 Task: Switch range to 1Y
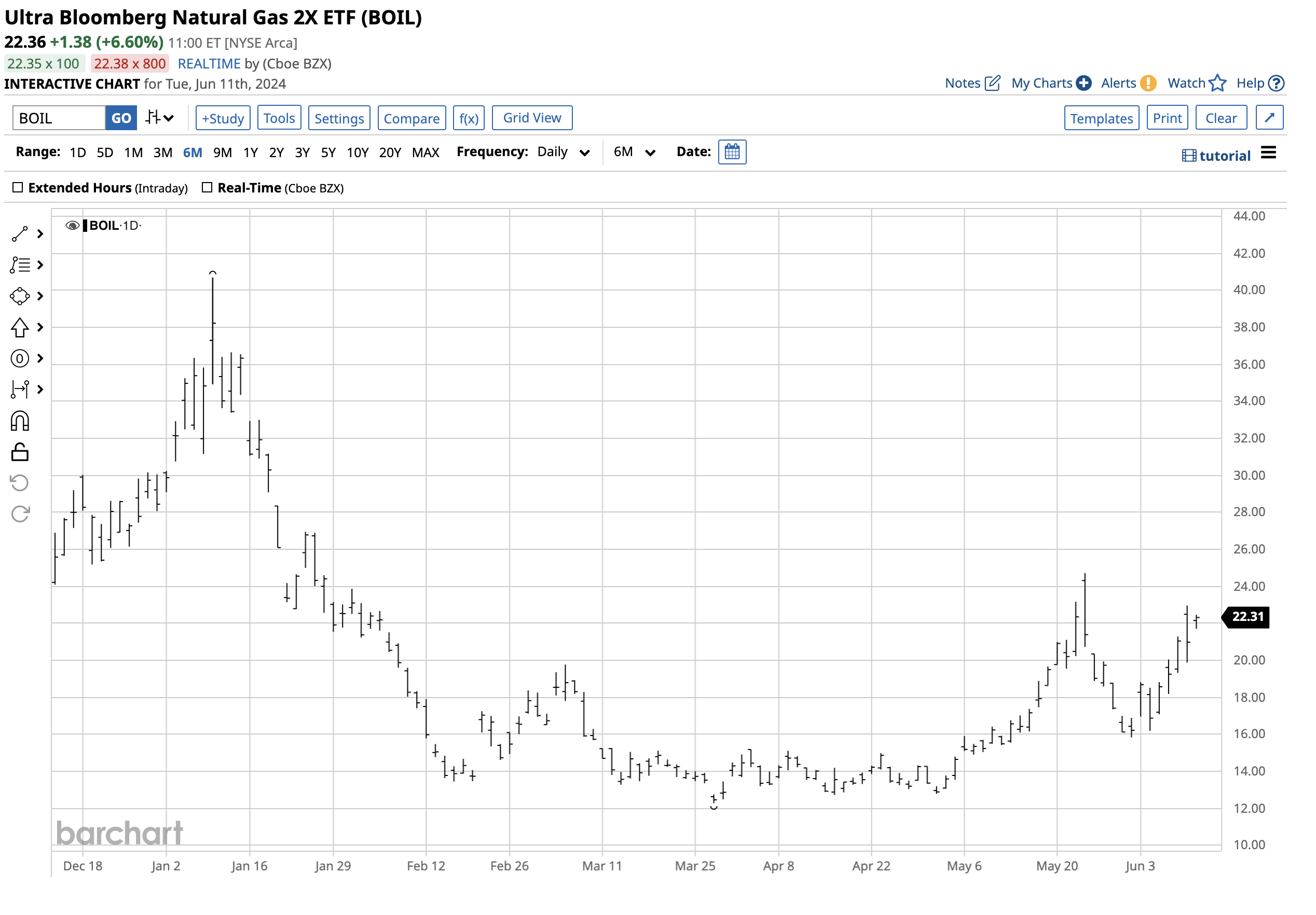coord(251,152)
